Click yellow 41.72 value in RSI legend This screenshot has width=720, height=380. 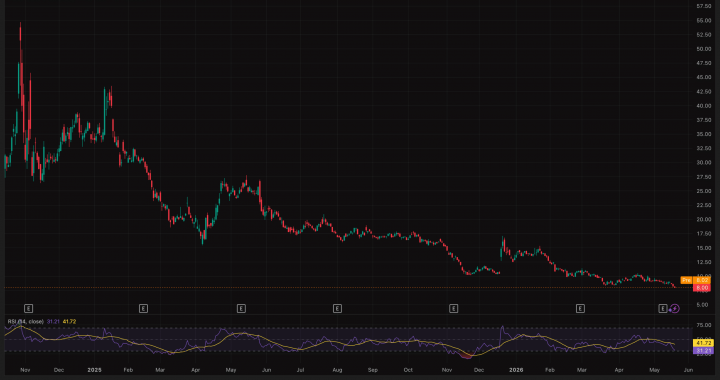68,322
